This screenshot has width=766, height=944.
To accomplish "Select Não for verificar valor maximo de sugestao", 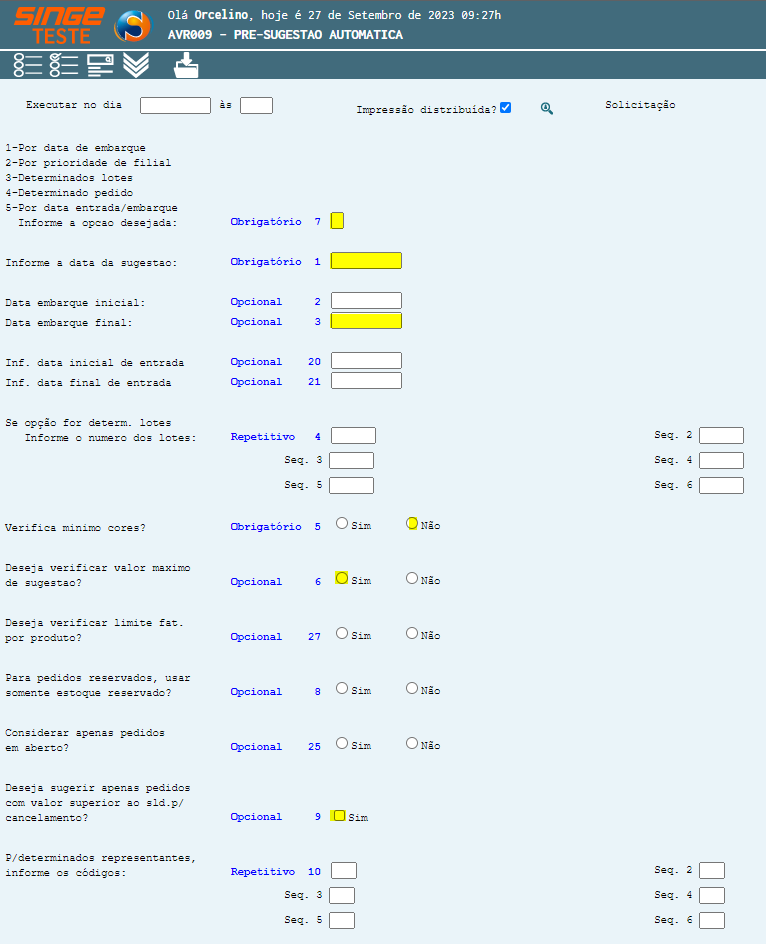I will coord(412,578).
